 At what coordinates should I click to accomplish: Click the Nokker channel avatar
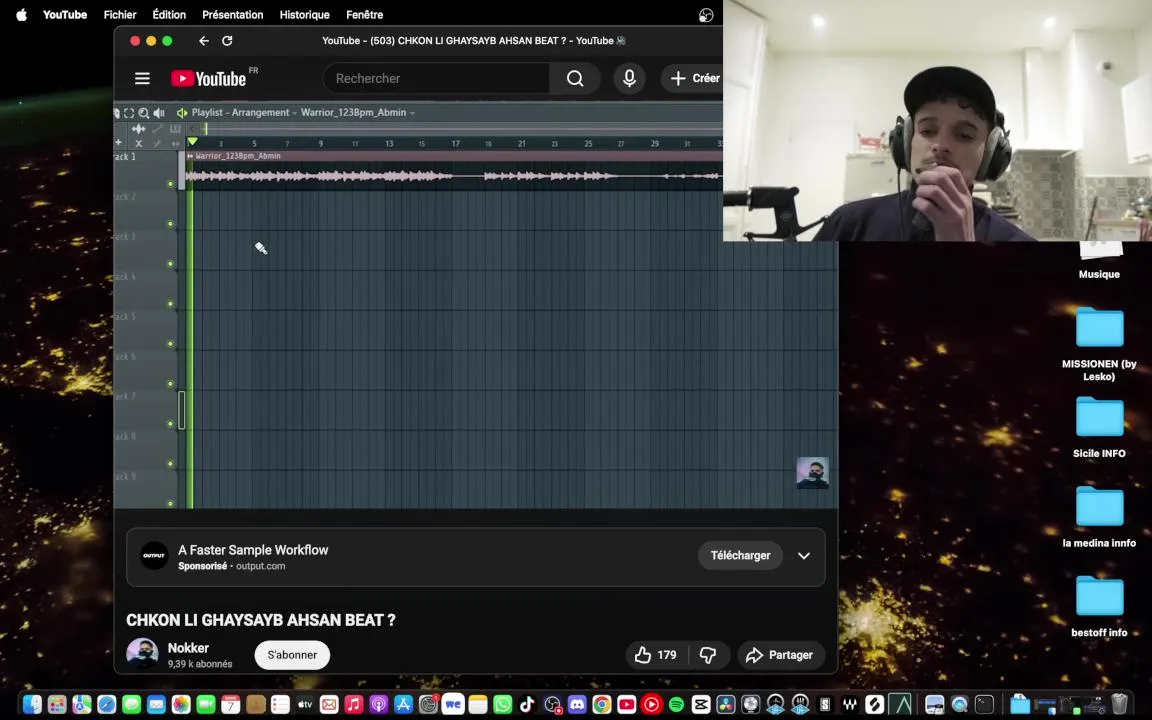point(143,653)
